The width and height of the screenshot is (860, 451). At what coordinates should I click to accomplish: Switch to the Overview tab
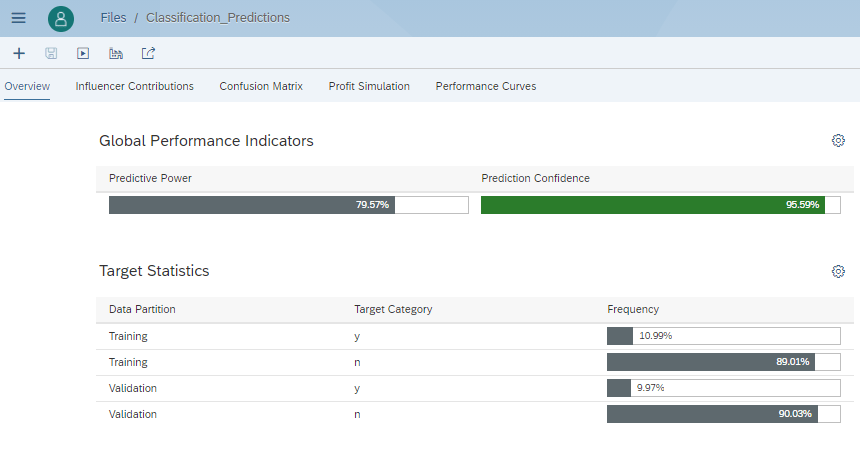pyautogui.click(x=27, y=86)
